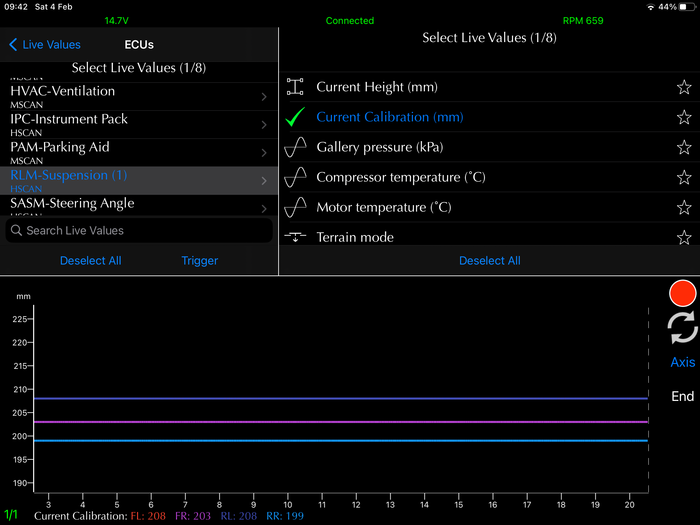This screenshot has height=525, width=700.
Task: Tap the RPM 659 readout
Action: (x=583, y=21)
